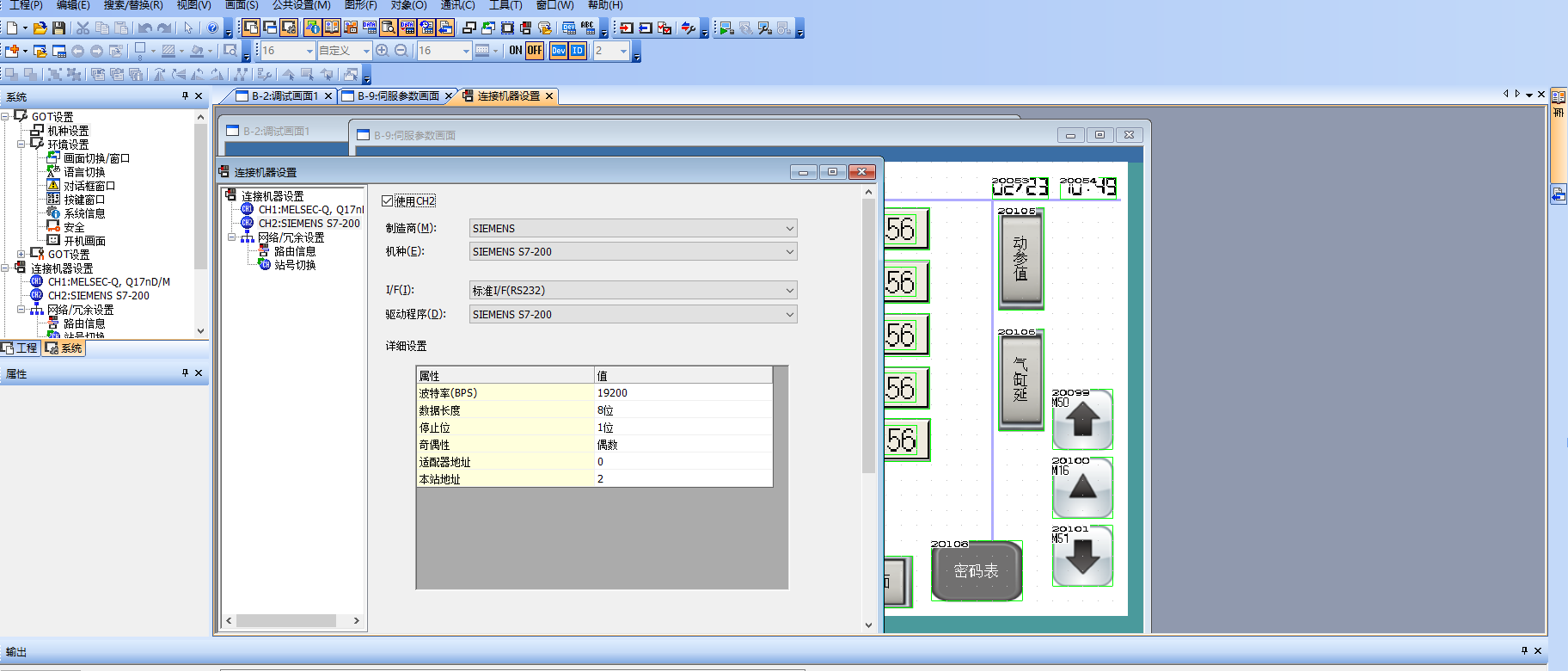The image size is (1568, 671).
Task: Open the 通讯(C) menu
Action: click(457, 5)
